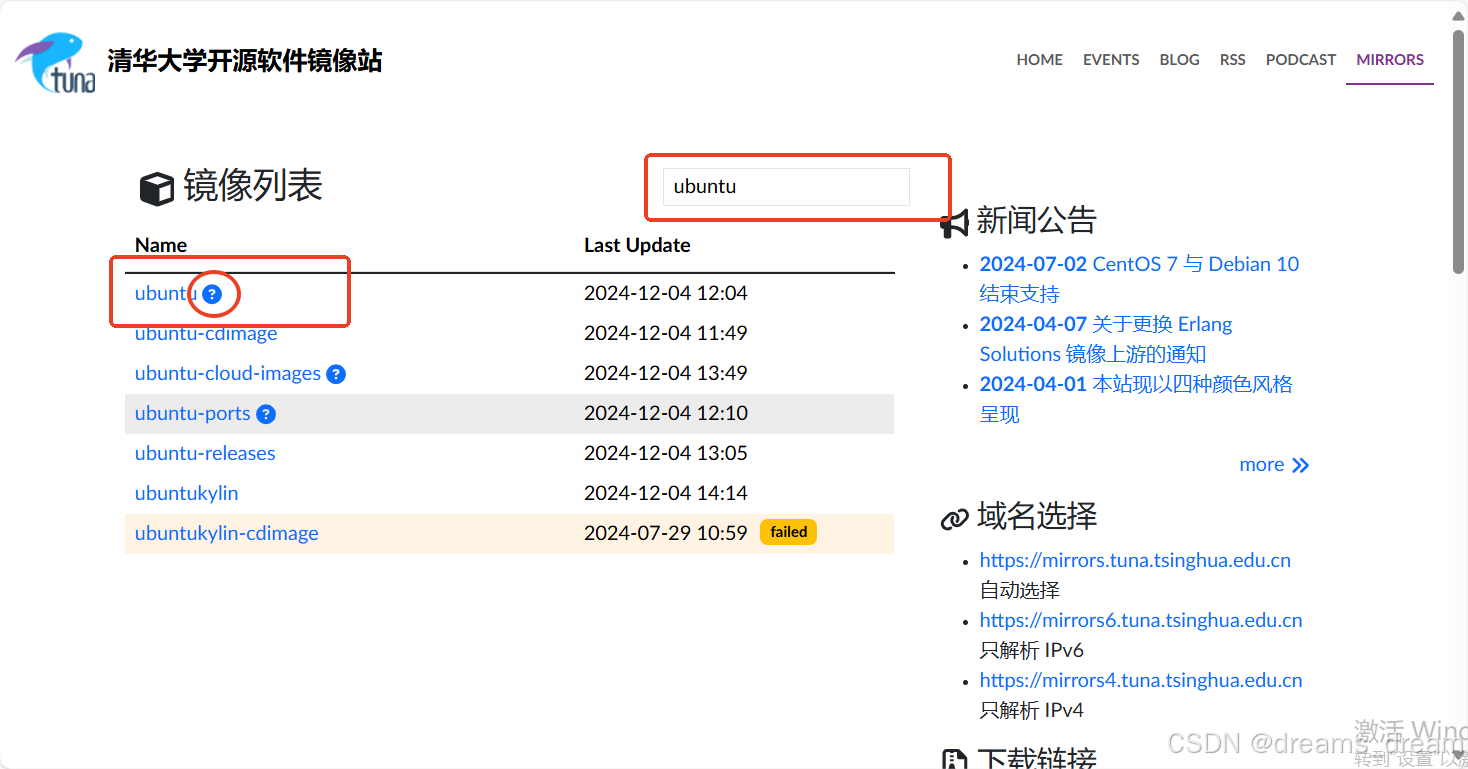Click the domain selection link icon
This screenshot has height=769, width=1468.
[955, 518]
